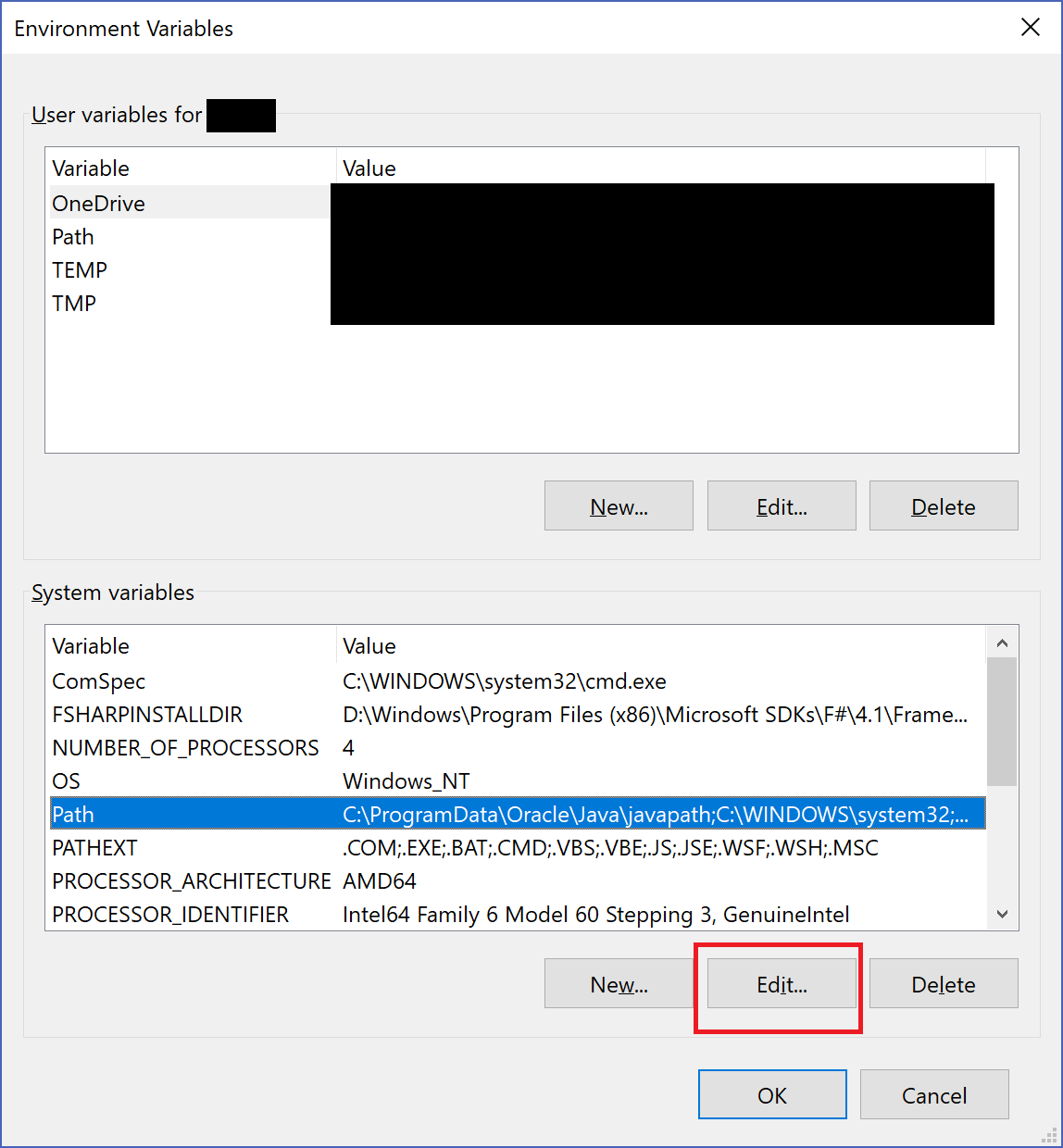Select the Path user variable
The height and width of the screenshot is (1148, 1063).
(x=72, y=236)
